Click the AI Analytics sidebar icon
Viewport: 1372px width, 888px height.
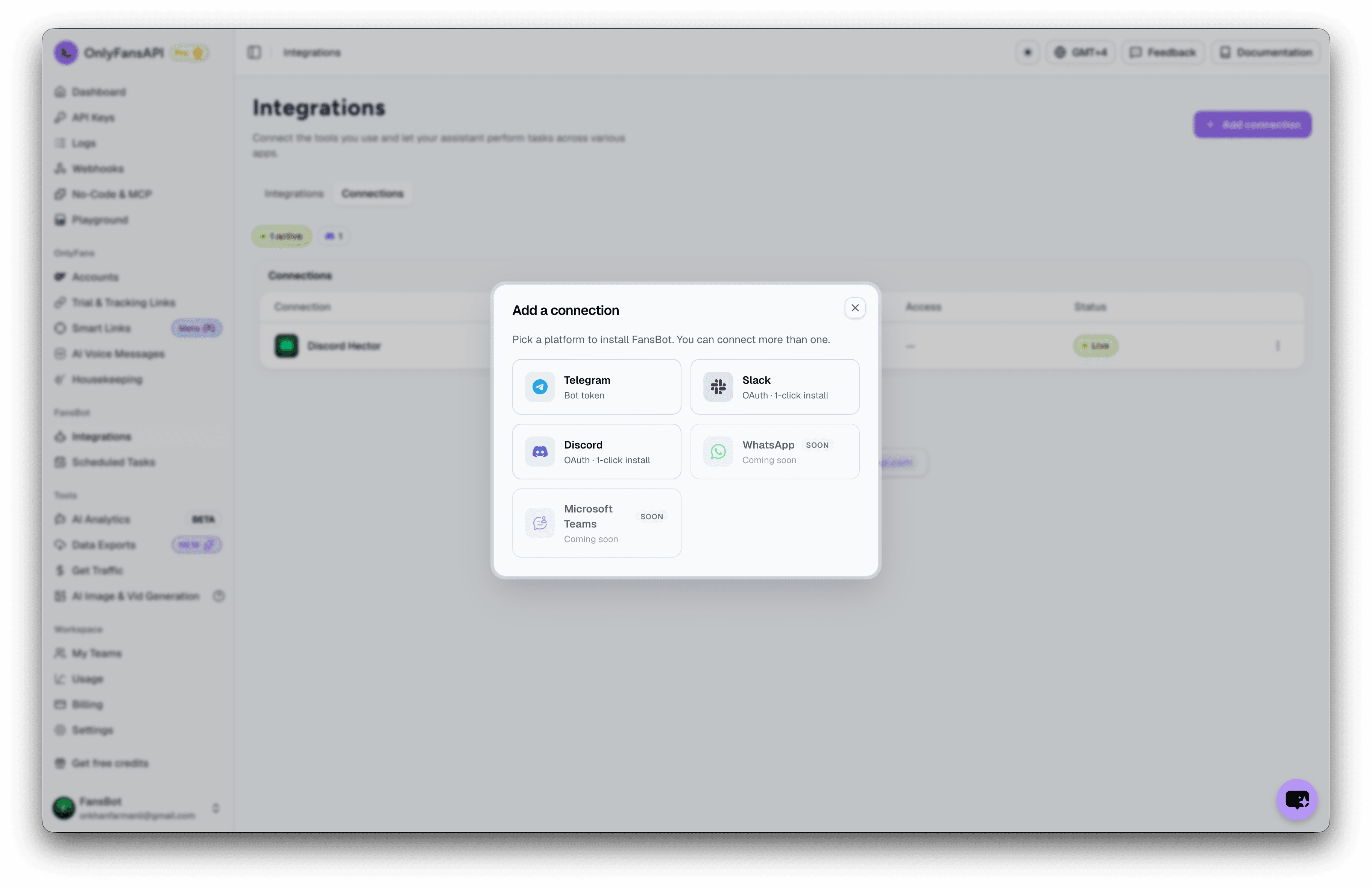60,520
